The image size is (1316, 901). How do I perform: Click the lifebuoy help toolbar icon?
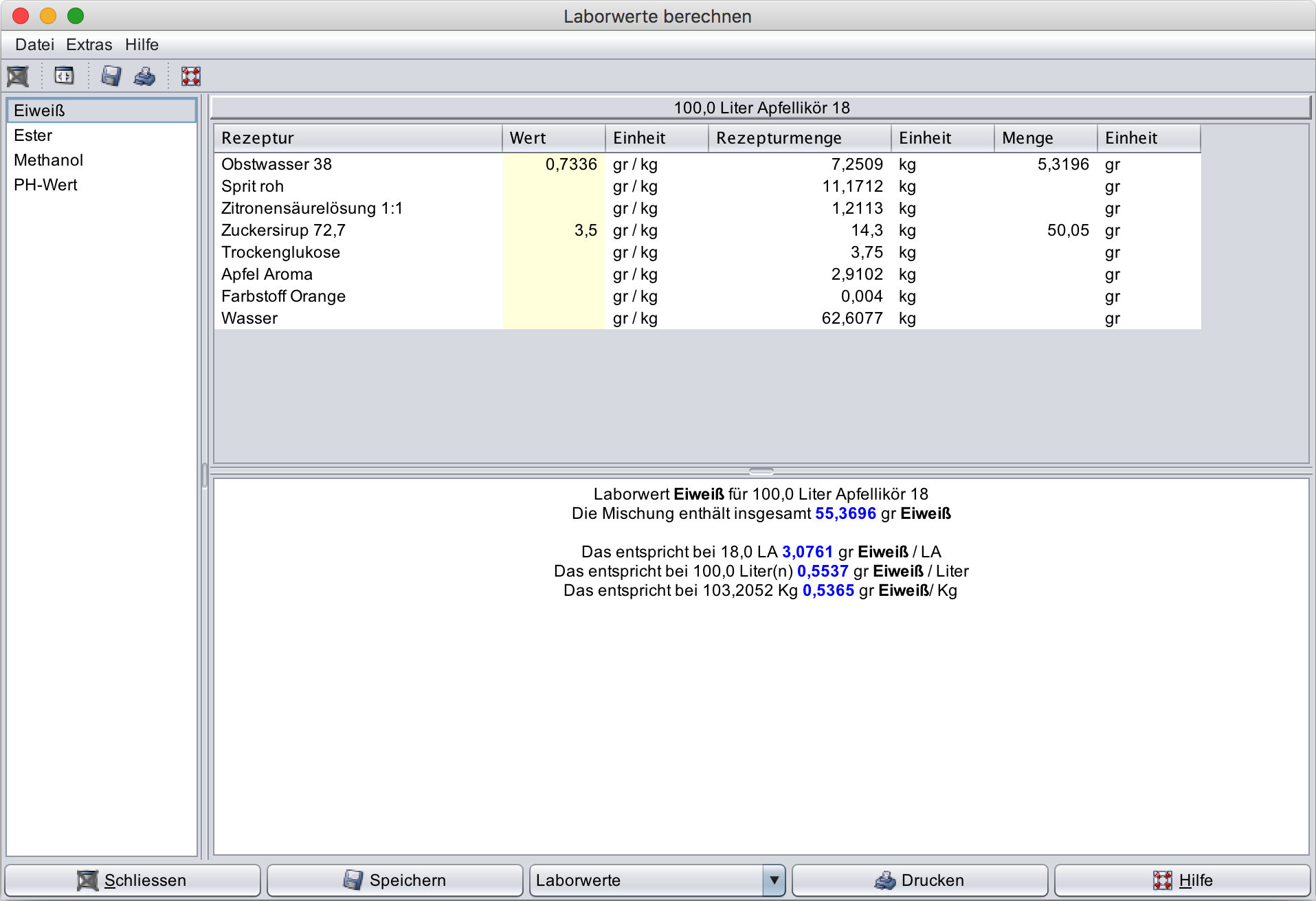(190, 76)
